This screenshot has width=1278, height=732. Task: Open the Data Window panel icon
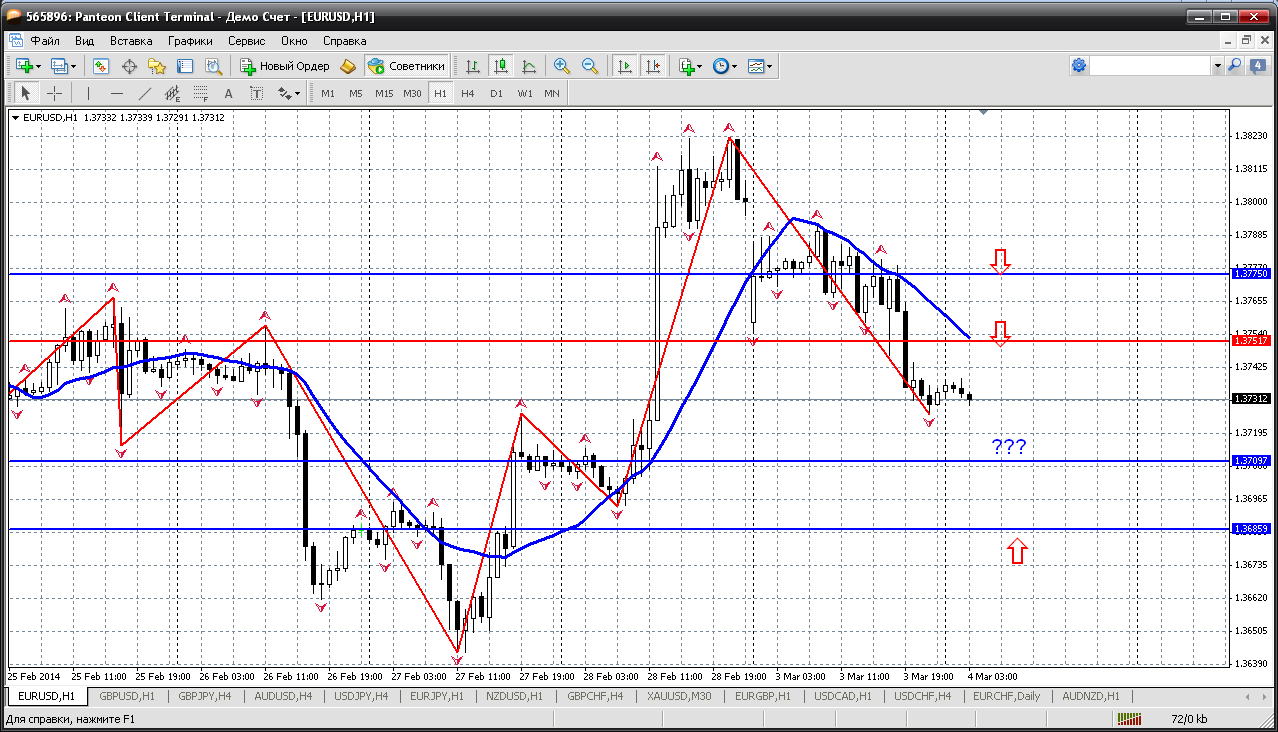129,66
